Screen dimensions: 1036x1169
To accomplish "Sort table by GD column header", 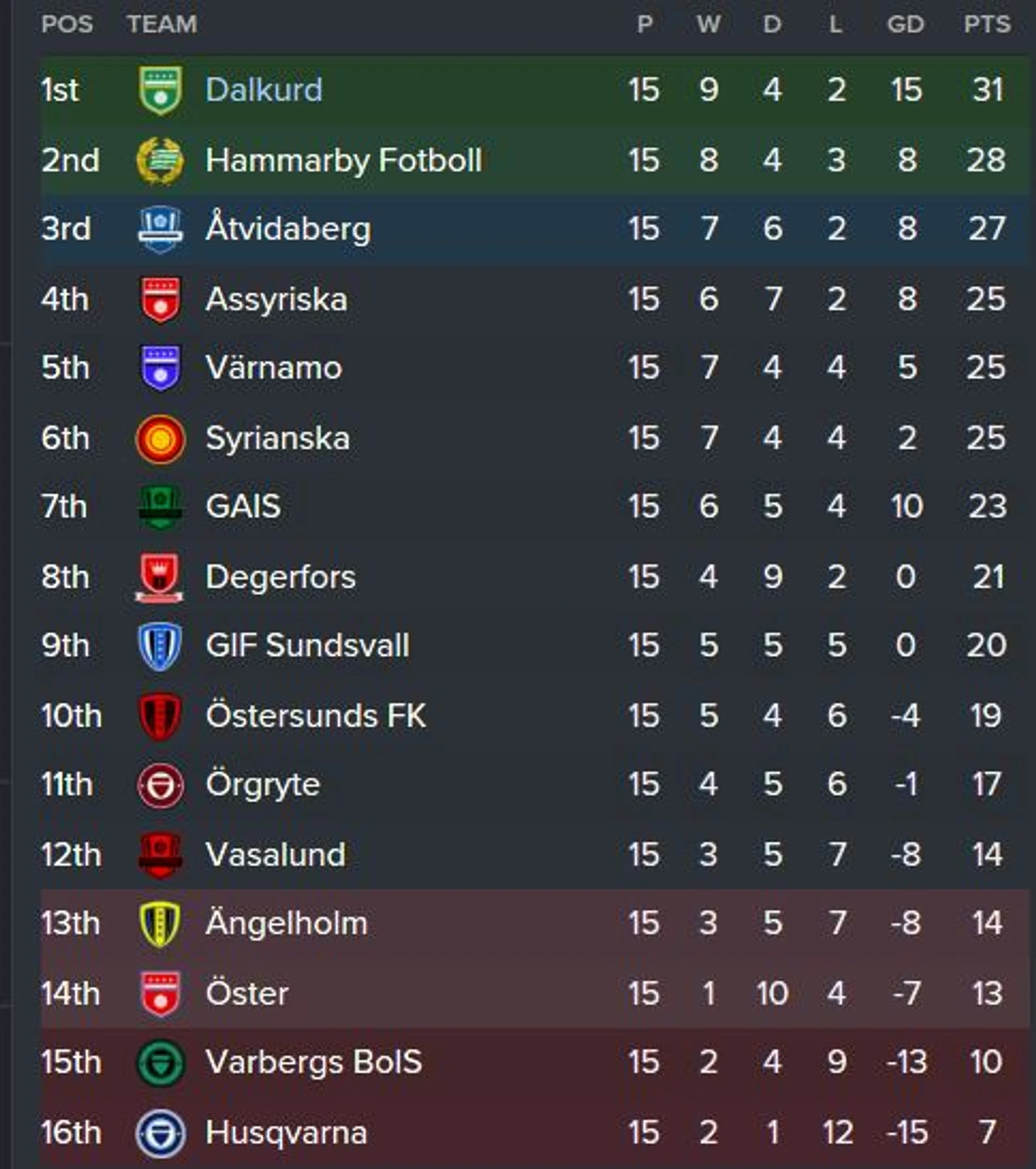I will 905,24.
